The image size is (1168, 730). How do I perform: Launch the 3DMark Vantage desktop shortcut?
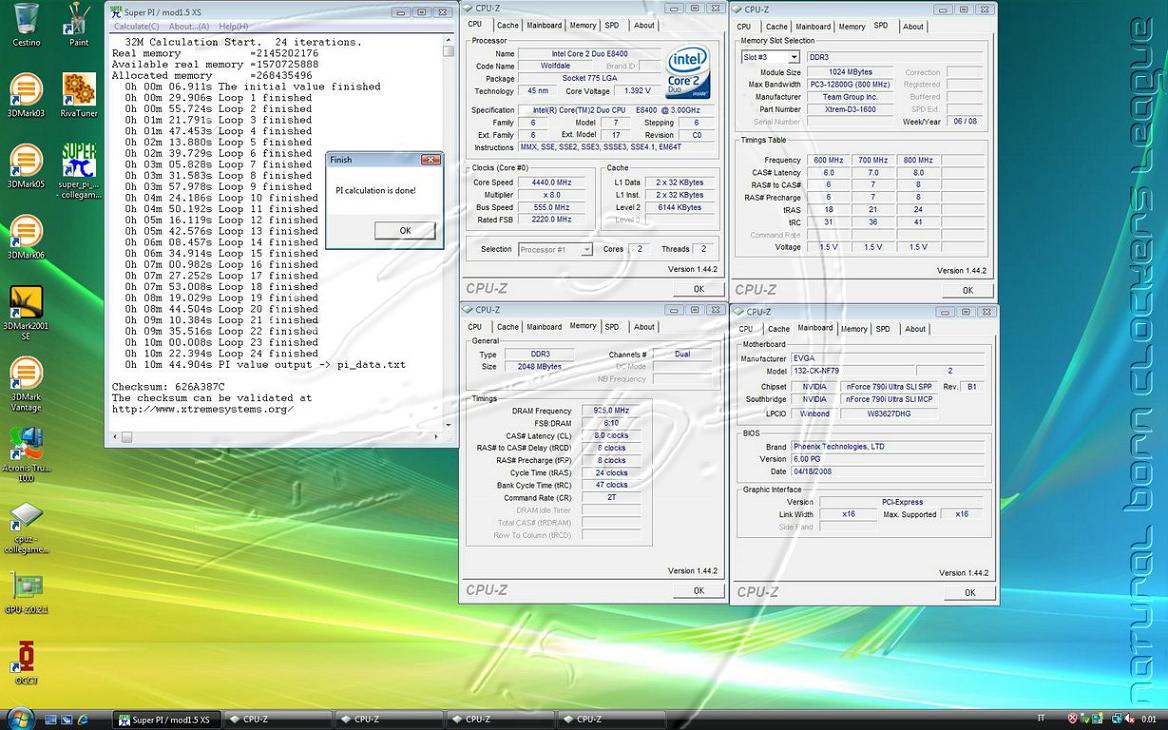[x=26, y=384]
